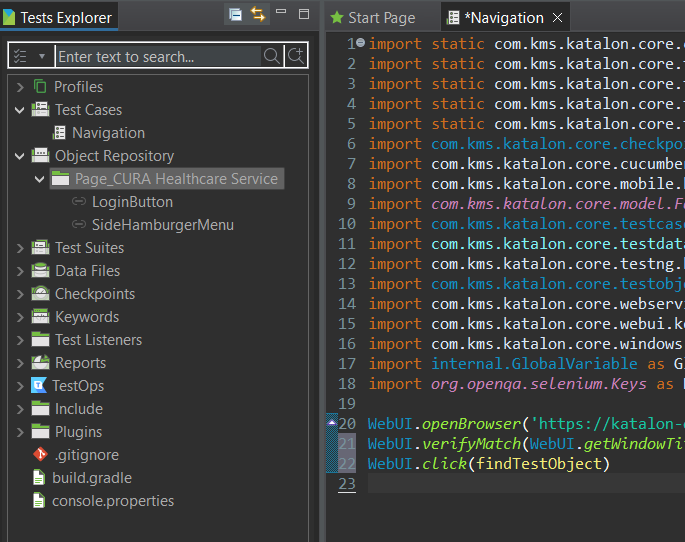Collapse Page_CURA Healthcare Service folder arrow

tap(39, 179)
